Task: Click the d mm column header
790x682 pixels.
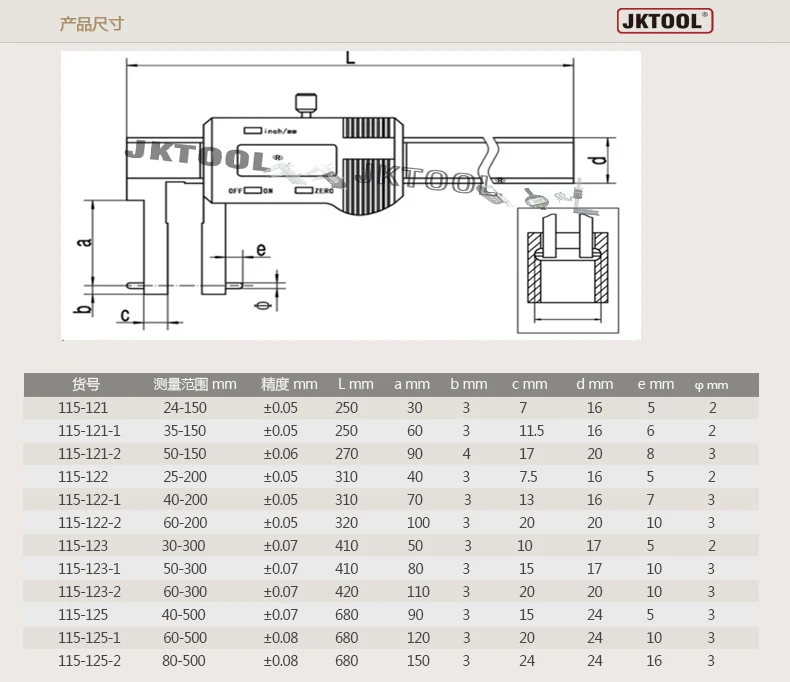Action: 595,384
